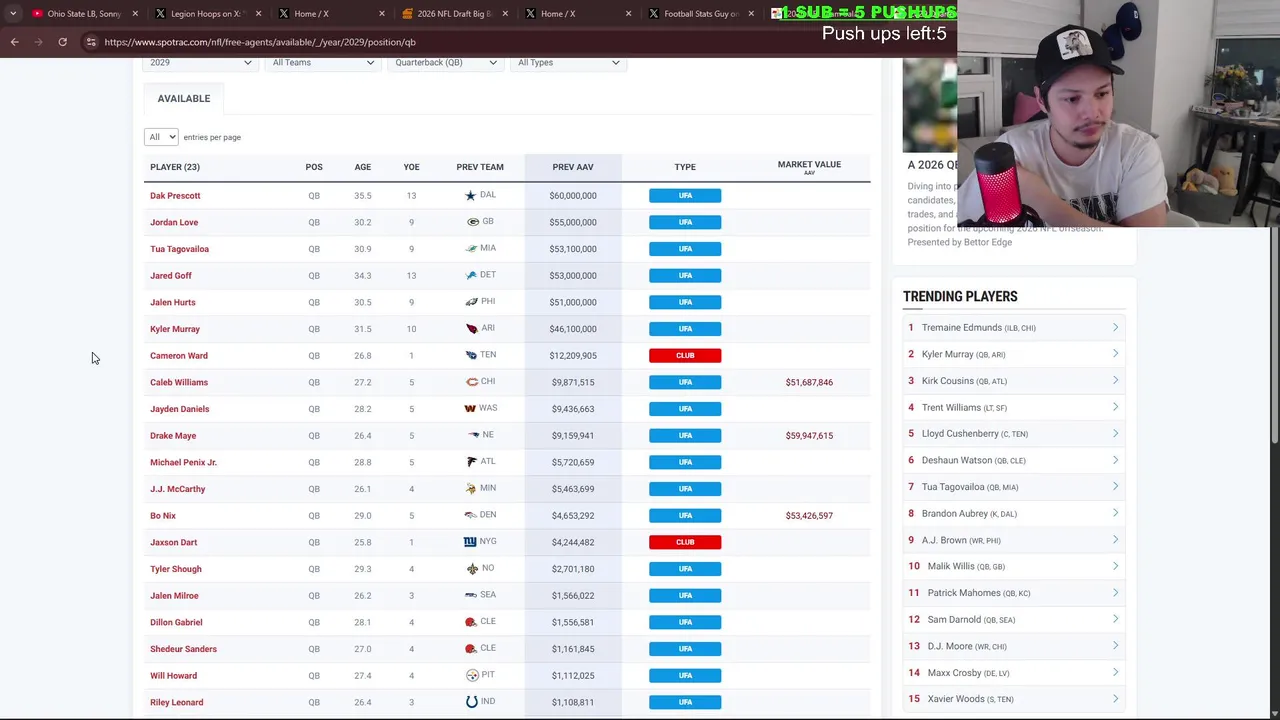The height and width of the screenshot is (720, 1280).
Task: Click the Titans logo in Cameron Ward row
Action: click(x=472, y=355)
